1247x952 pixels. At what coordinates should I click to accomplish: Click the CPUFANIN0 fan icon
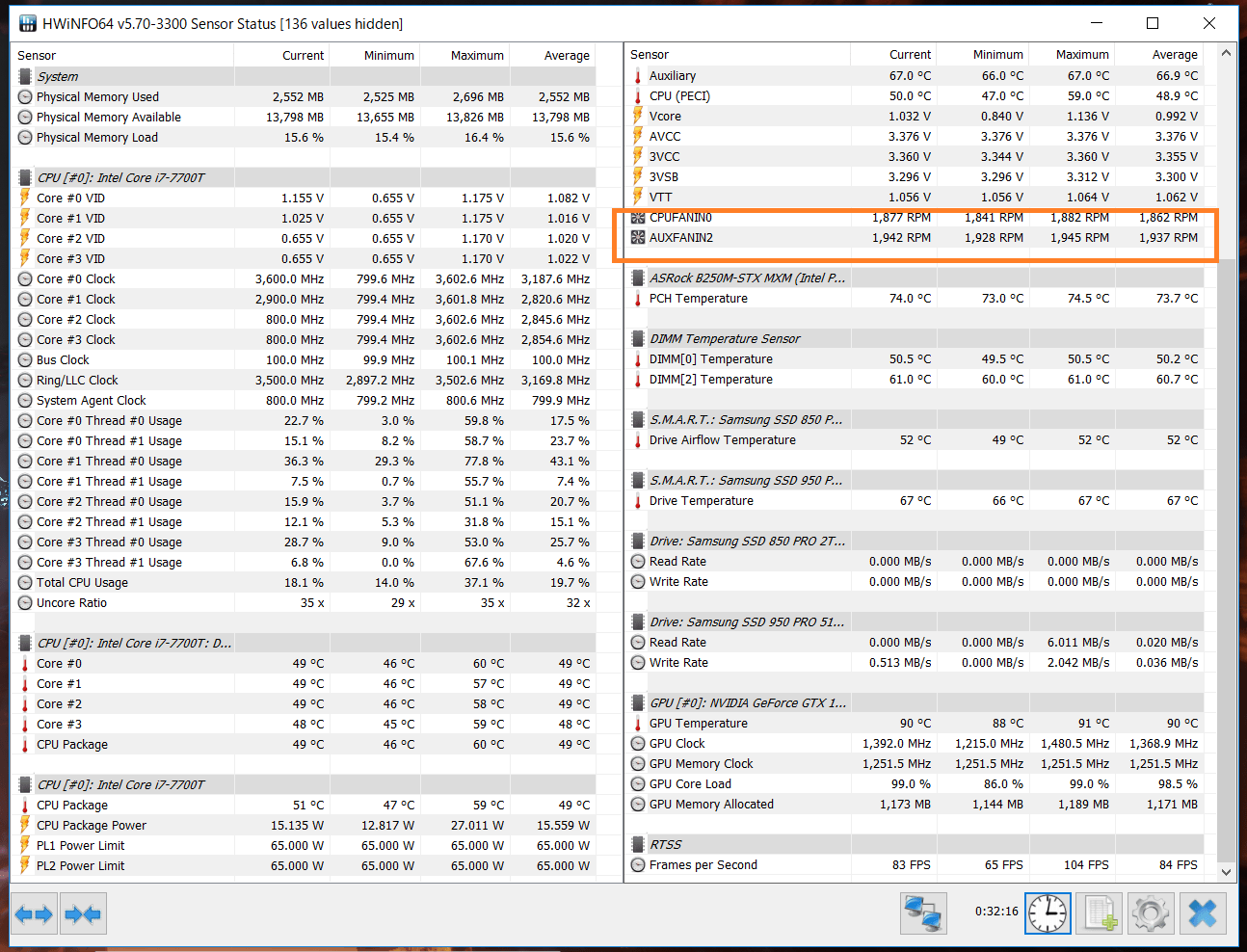(638, 218)
